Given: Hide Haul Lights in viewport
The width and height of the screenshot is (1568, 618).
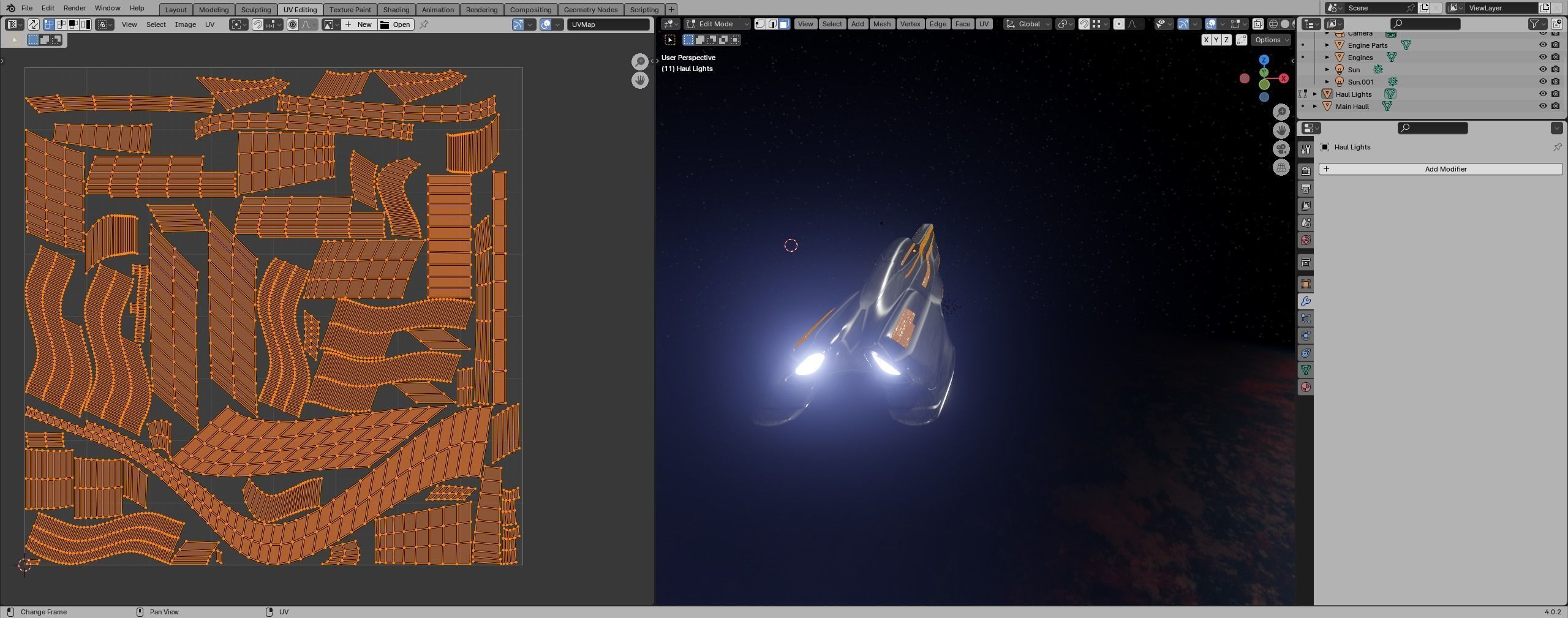Looking at the screenshot, I should point(1543,94).
